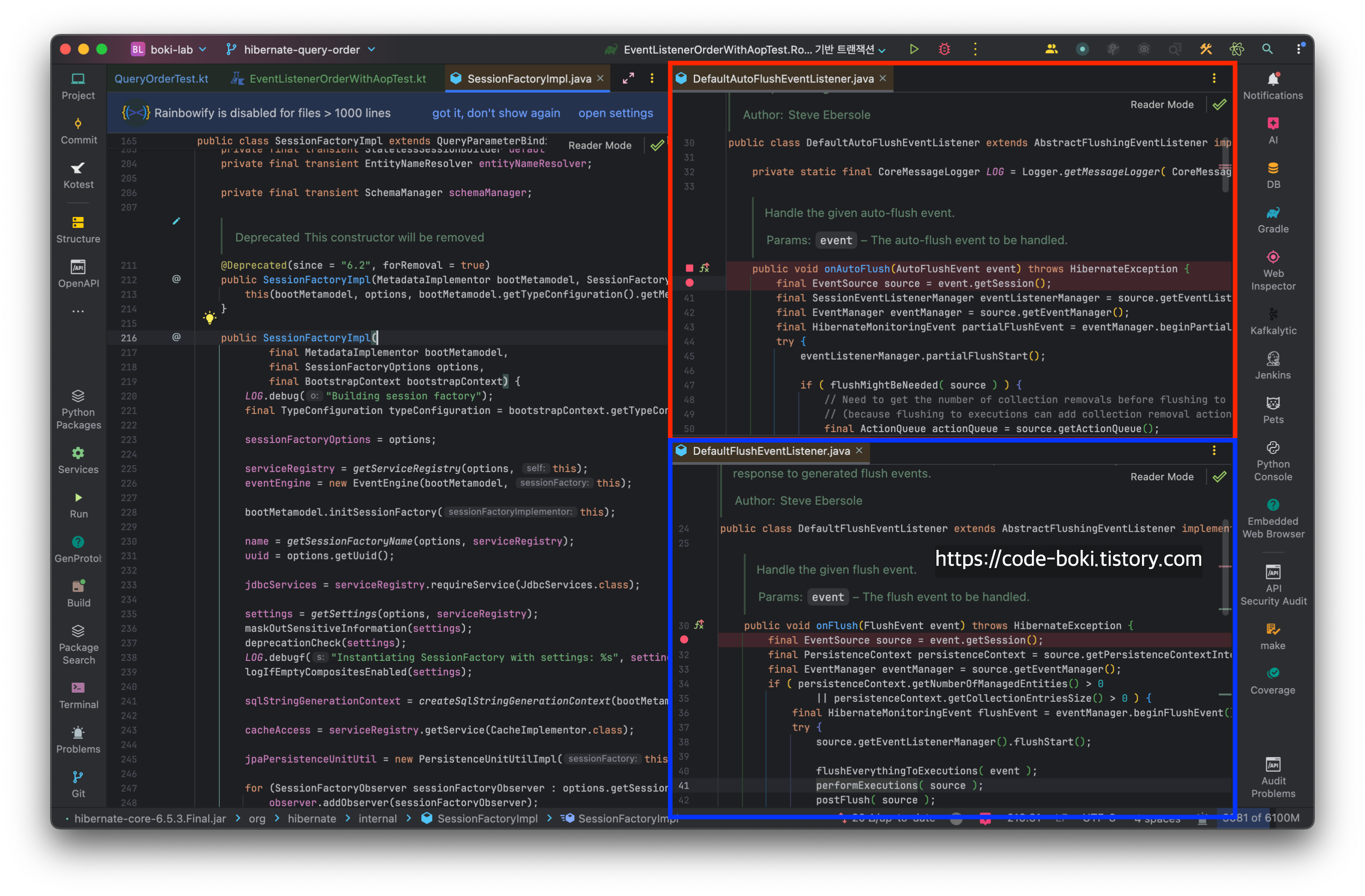Screen dimensions: 1365x896
Task: Switch to the QueryOrderTest.kt tab
Action: click(x=161, y=79)
